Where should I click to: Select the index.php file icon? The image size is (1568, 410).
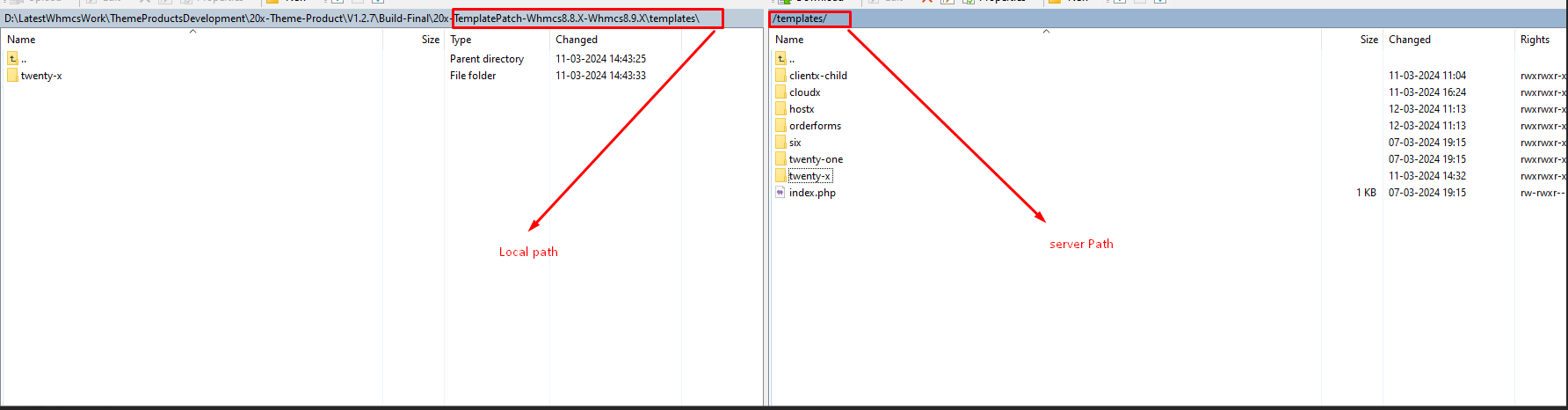click(780, 193)
